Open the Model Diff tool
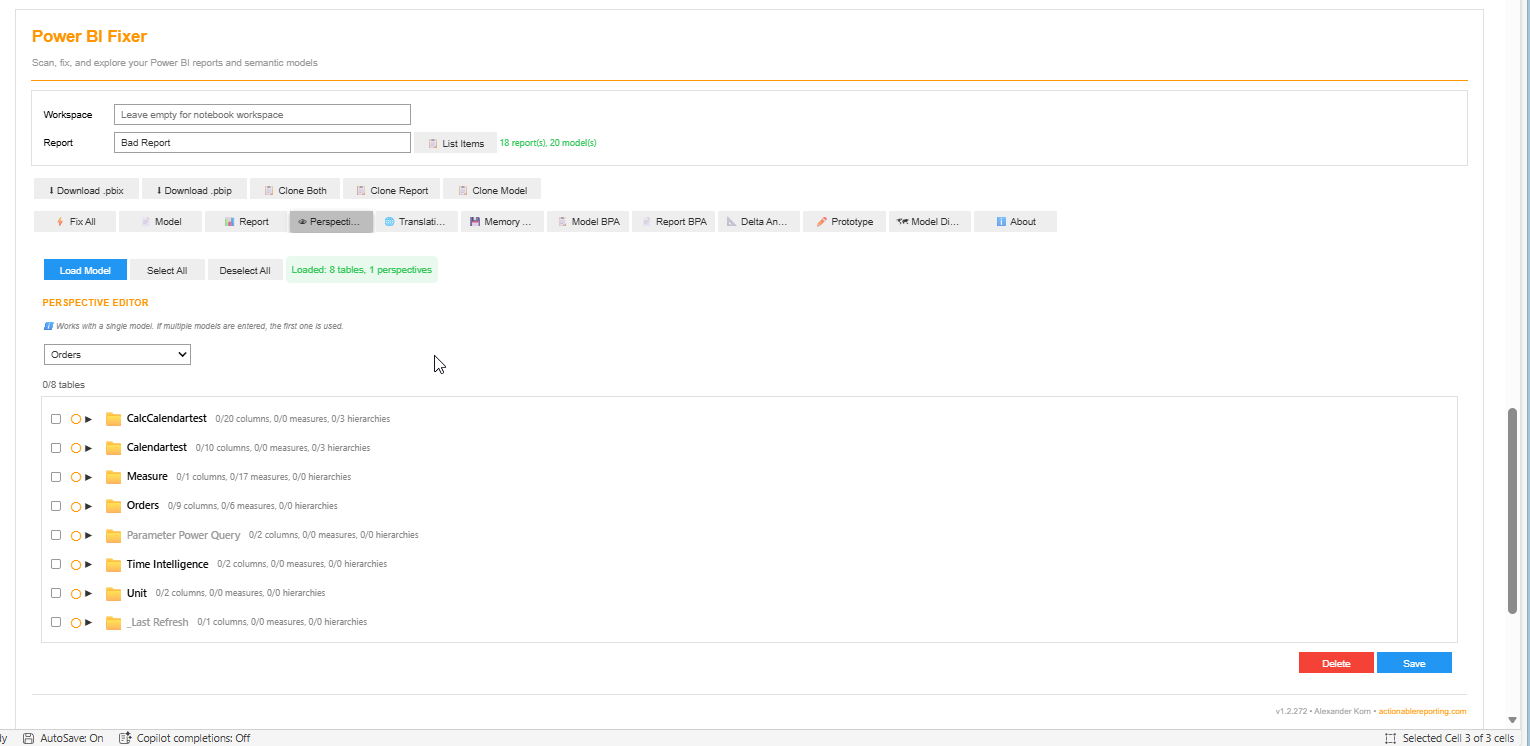 (929, 221)
